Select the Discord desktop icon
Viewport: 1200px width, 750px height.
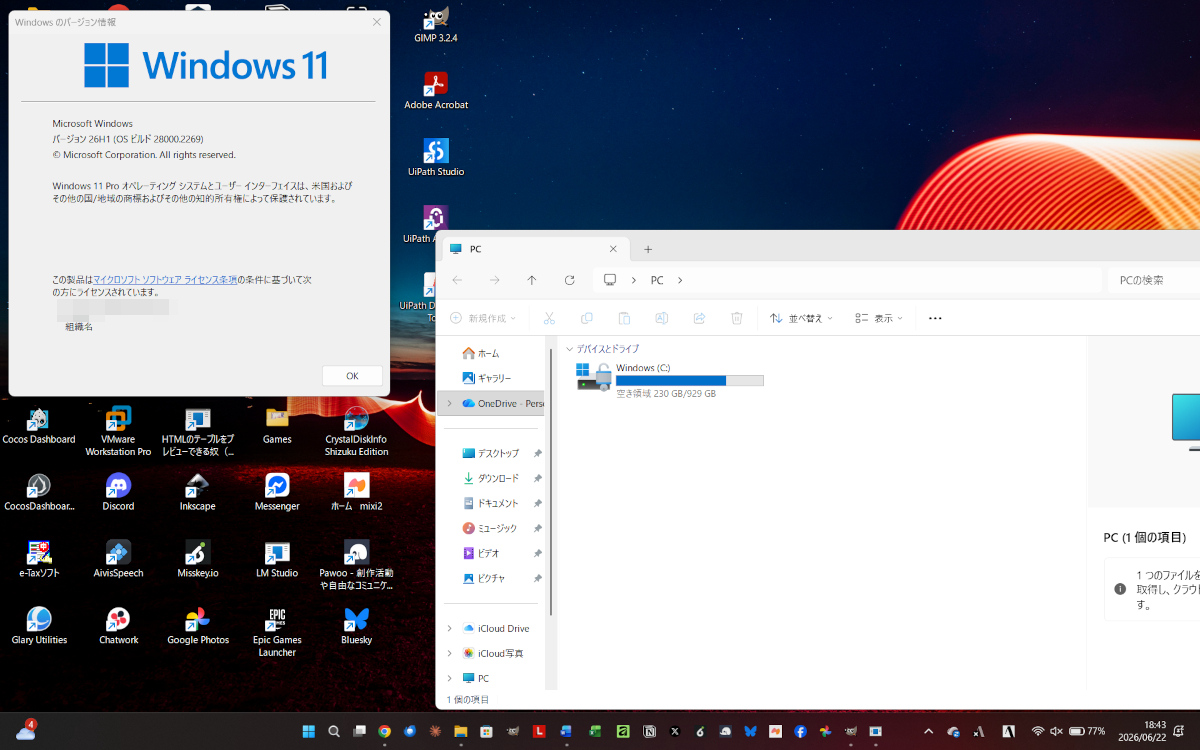coord(118,492)
